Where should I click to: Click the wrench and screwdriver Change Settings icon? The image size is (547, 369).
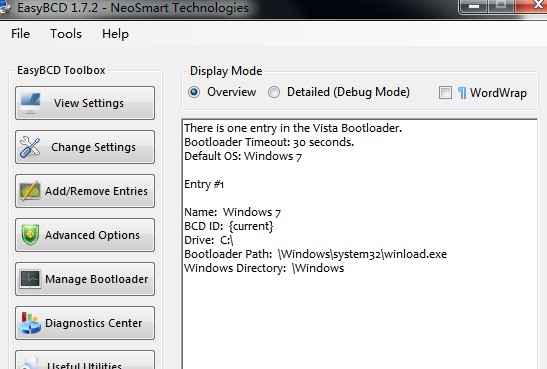point(30,147)
